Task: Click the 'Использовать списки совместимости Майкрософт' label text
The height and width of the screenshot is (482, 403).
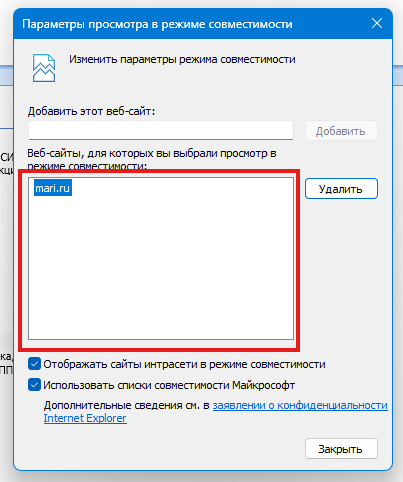Action: (169, 385)
